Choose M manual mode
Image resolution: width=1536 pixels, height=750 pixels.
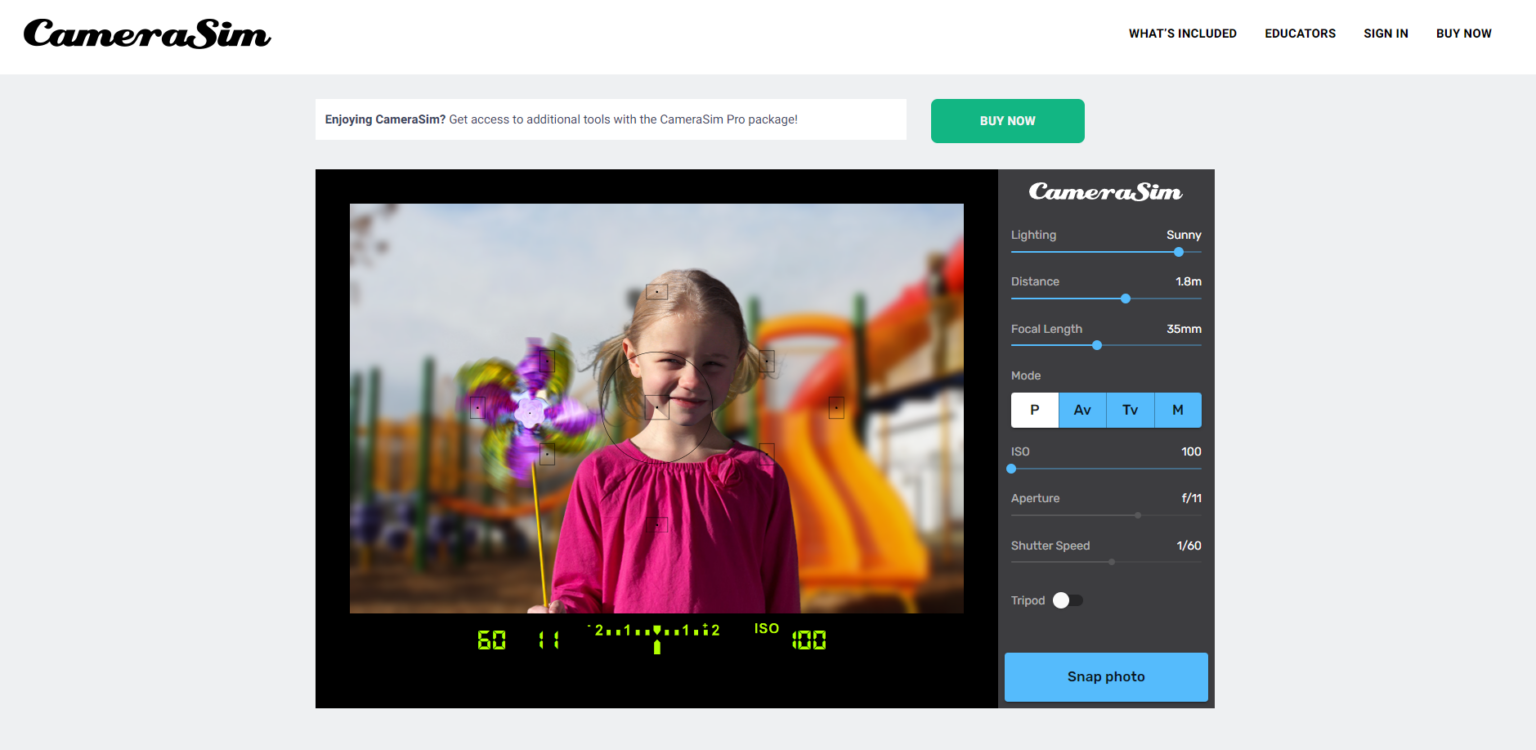1178,410
